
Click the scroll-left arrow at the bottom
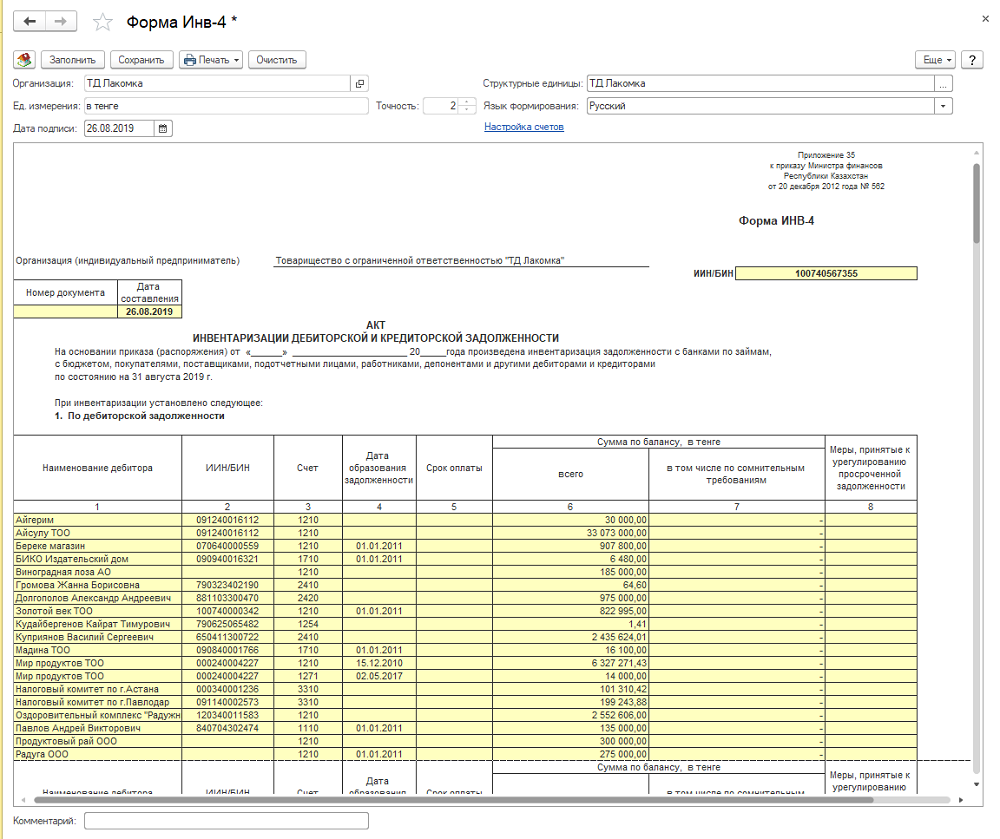(24, 799)
